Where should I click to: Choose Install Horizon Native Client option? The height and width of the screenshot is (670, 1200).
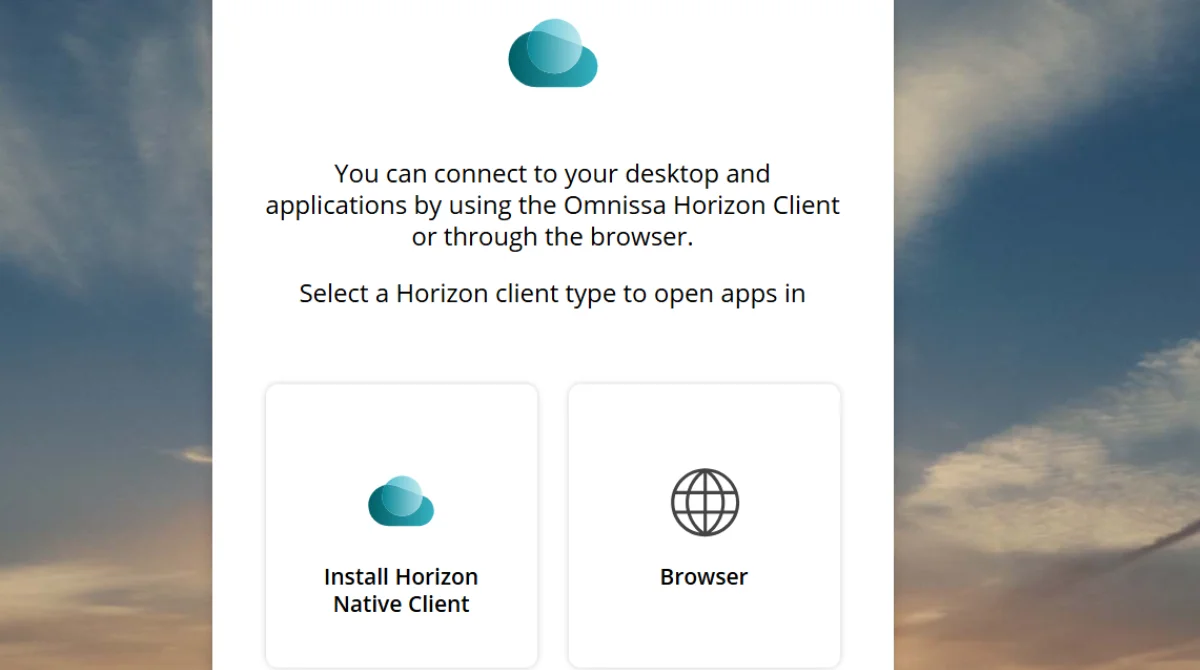tap(401, 525)
